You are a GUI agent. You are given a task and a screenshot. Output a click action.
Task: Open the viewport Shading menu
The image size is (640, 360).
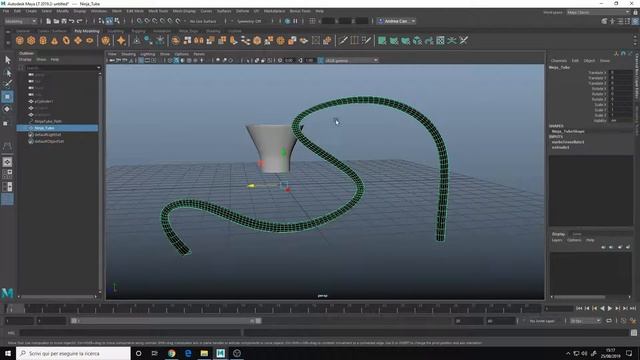129,54
